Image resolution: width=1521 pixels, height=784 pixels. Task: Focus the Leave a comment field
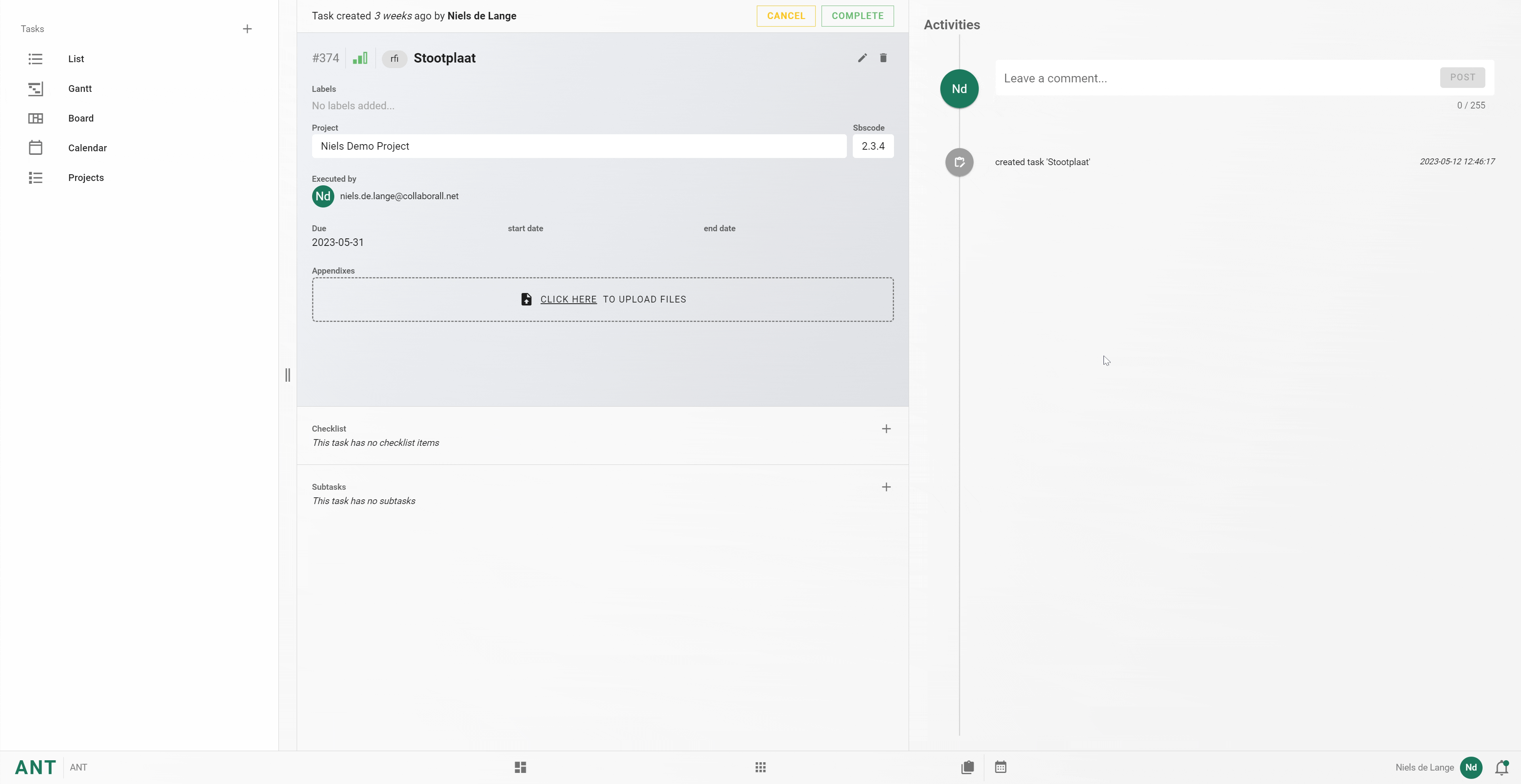(1216, 78)
